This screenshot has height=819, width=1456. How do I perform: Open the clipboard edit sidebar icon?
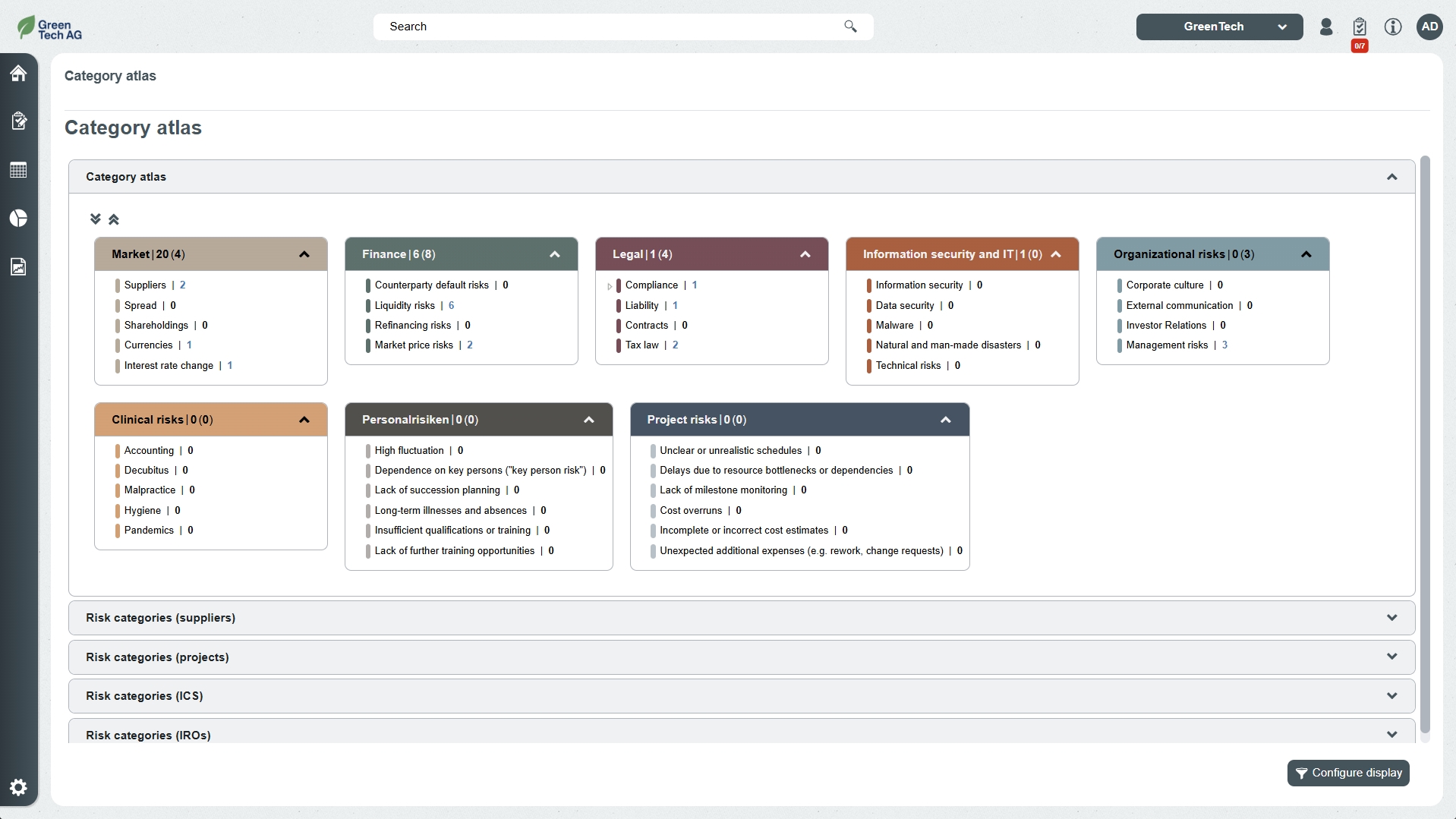coord(18,121)
